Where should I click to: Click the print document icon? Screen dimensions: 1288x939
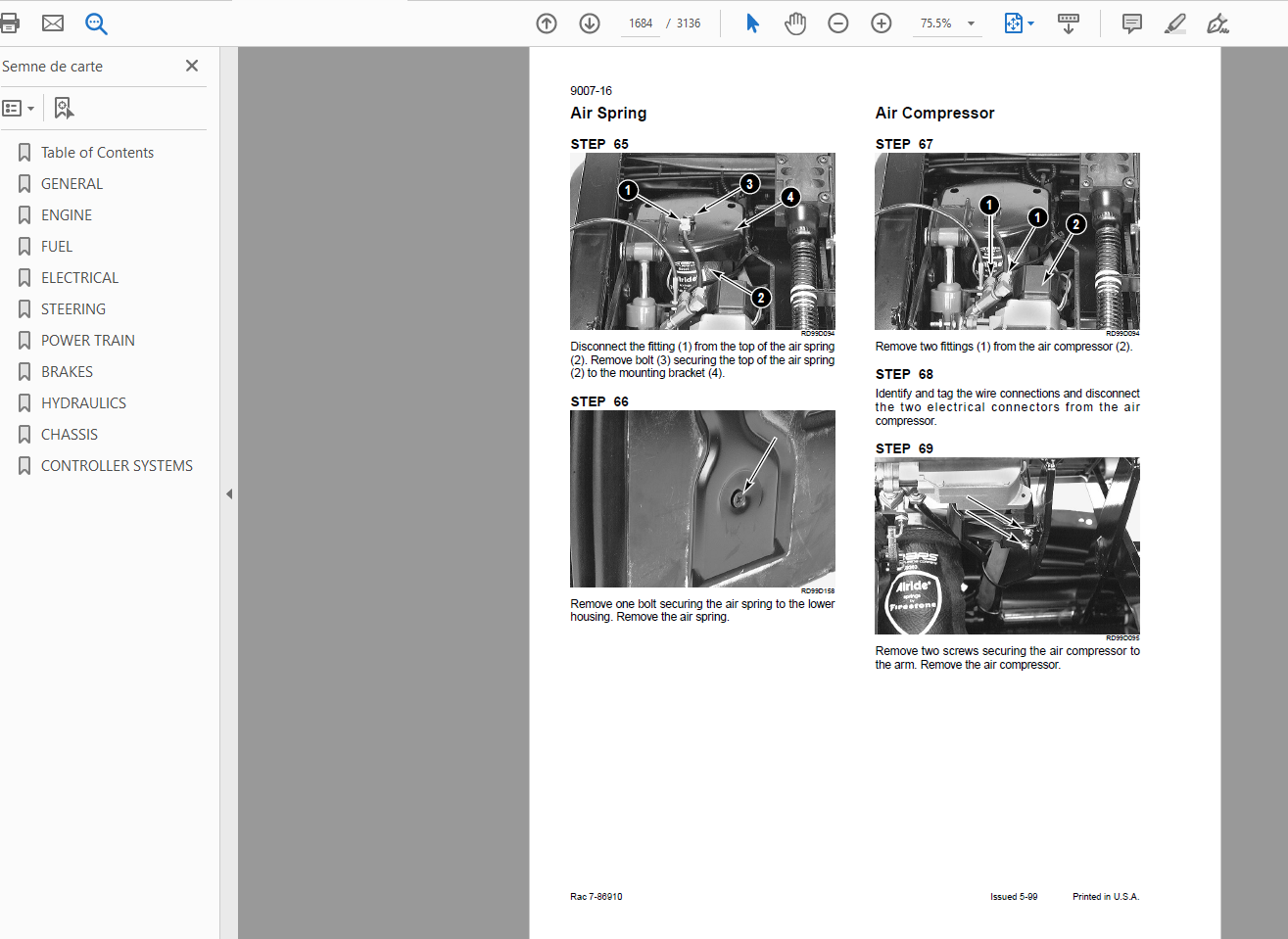(10, 23)
